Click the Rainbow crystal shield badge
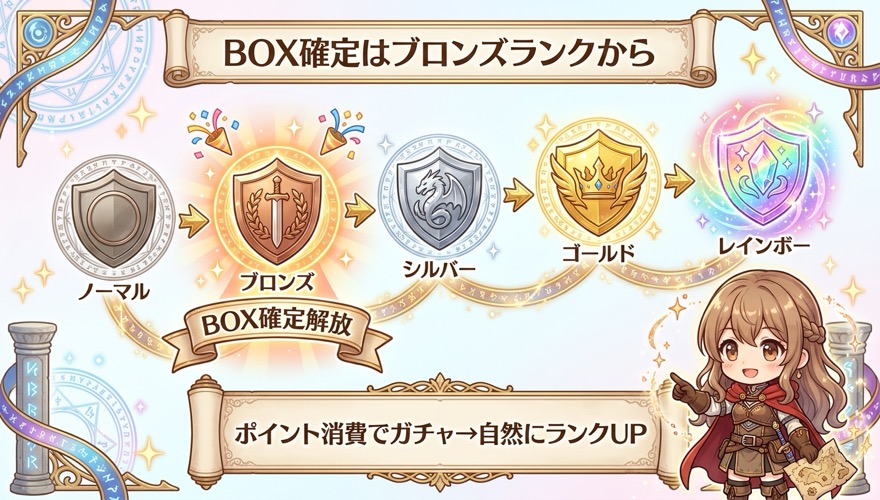This screenshot has height=500, width=880. pos(764,172)
